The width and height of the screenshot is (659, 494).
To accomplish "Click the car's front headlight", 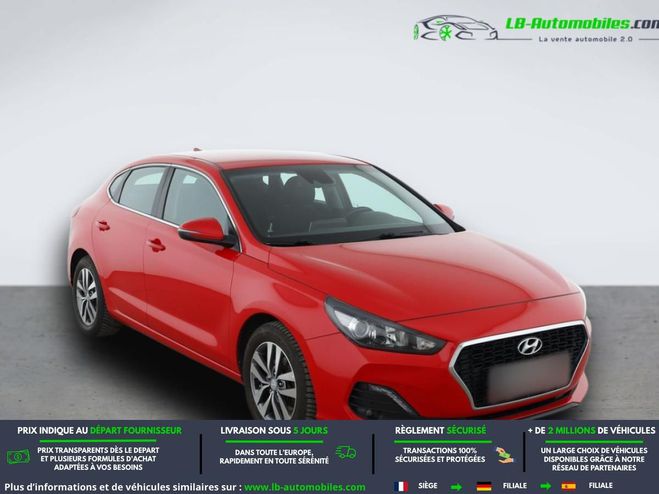I will point(385,328).
